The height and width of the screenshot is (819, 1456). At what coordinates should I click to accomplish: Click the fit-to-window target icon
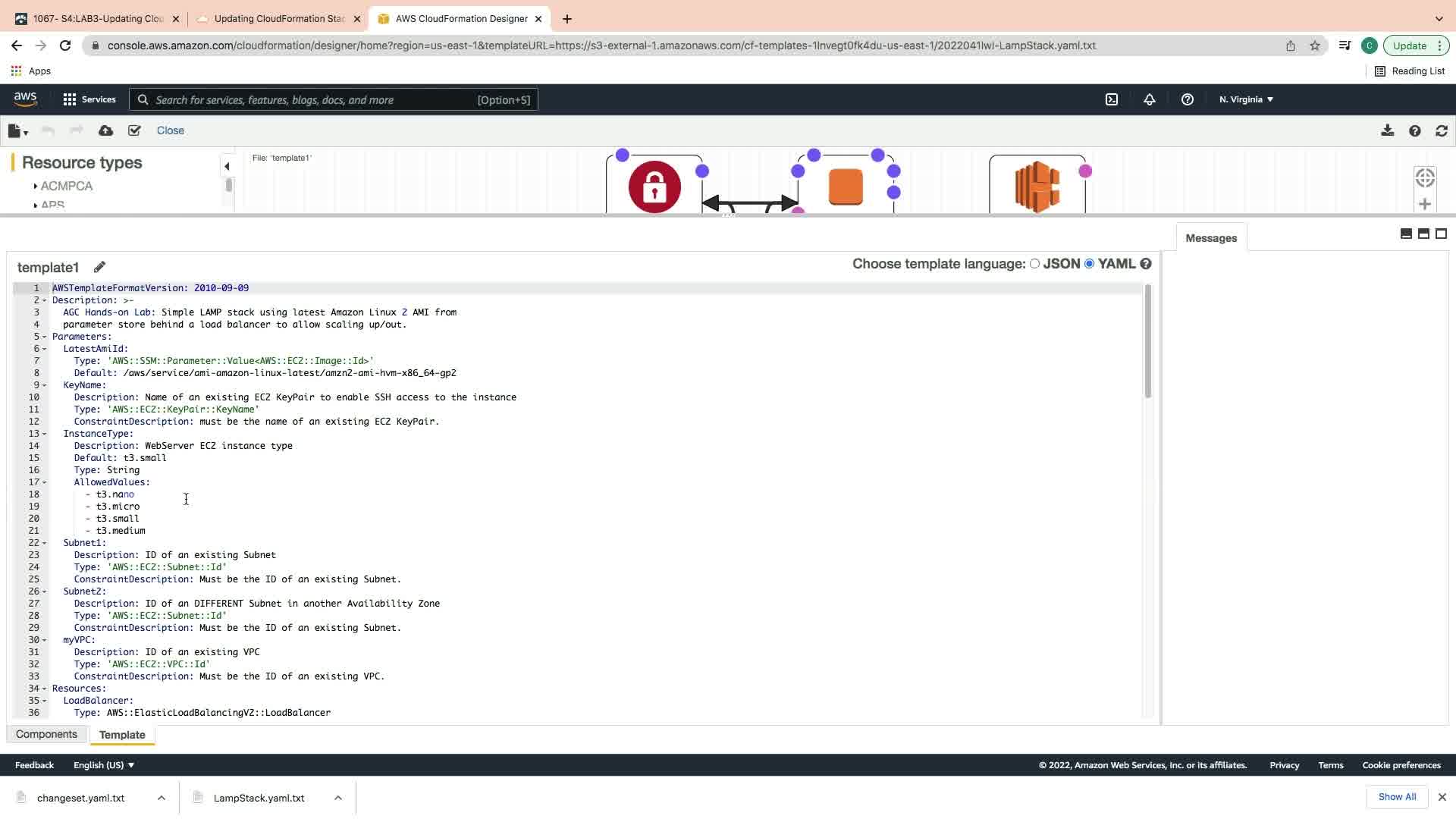[1425, 177]
